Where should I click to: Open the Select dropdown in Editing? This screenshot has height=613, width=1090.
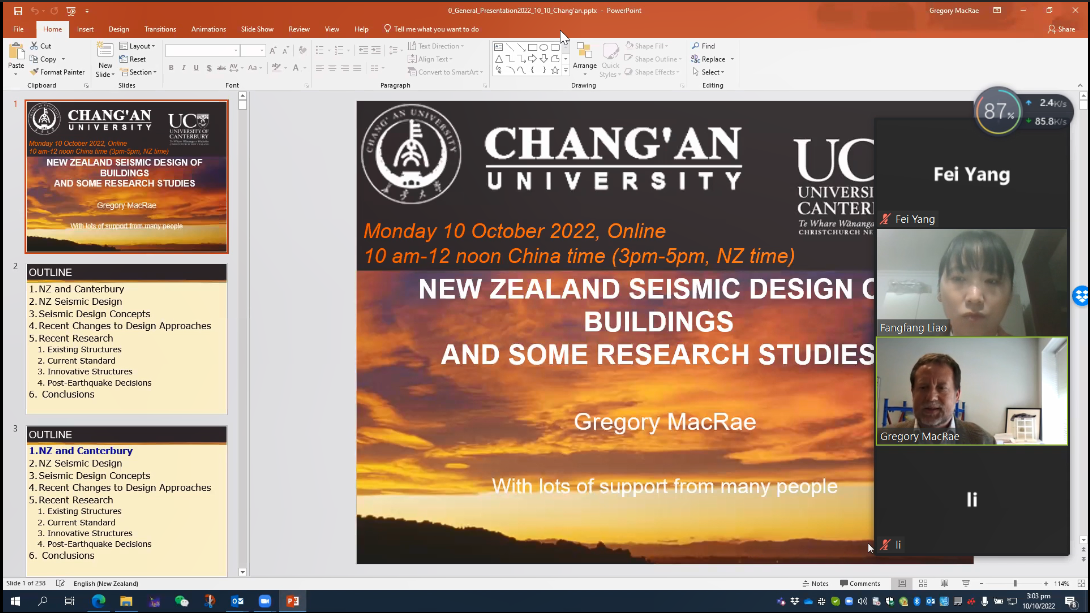[x=708, y=72]
